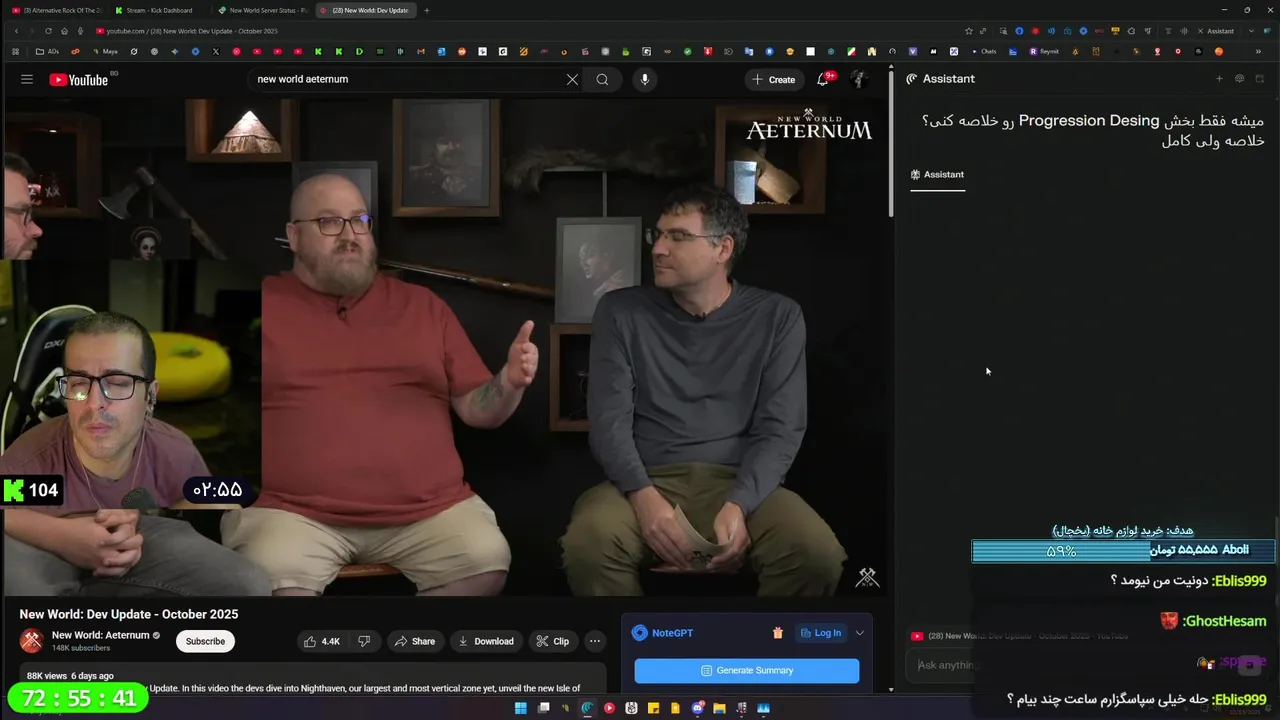The image size is (1280, 720).
Task: Open the Chats bookmark
Action: (x=983, y=51)
